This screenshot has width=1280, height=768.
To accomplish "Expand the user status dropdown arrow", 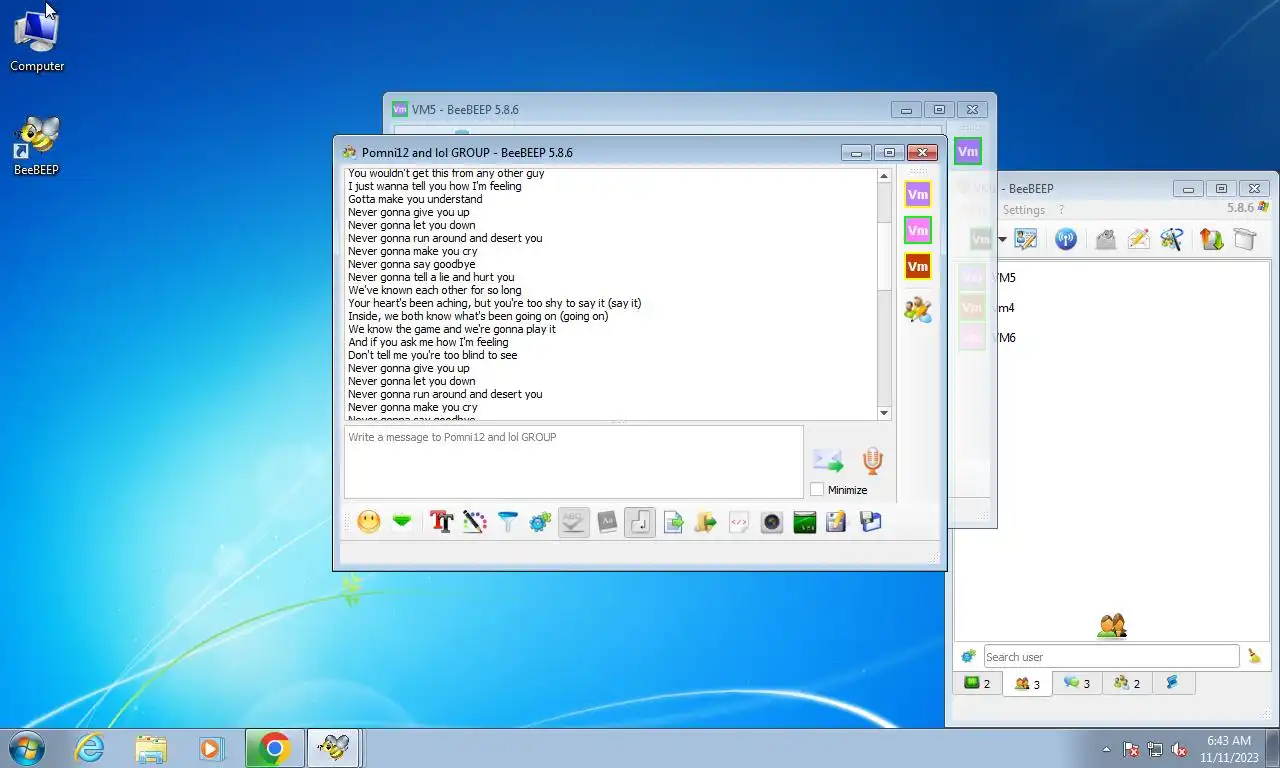I will click(1002, 239).
